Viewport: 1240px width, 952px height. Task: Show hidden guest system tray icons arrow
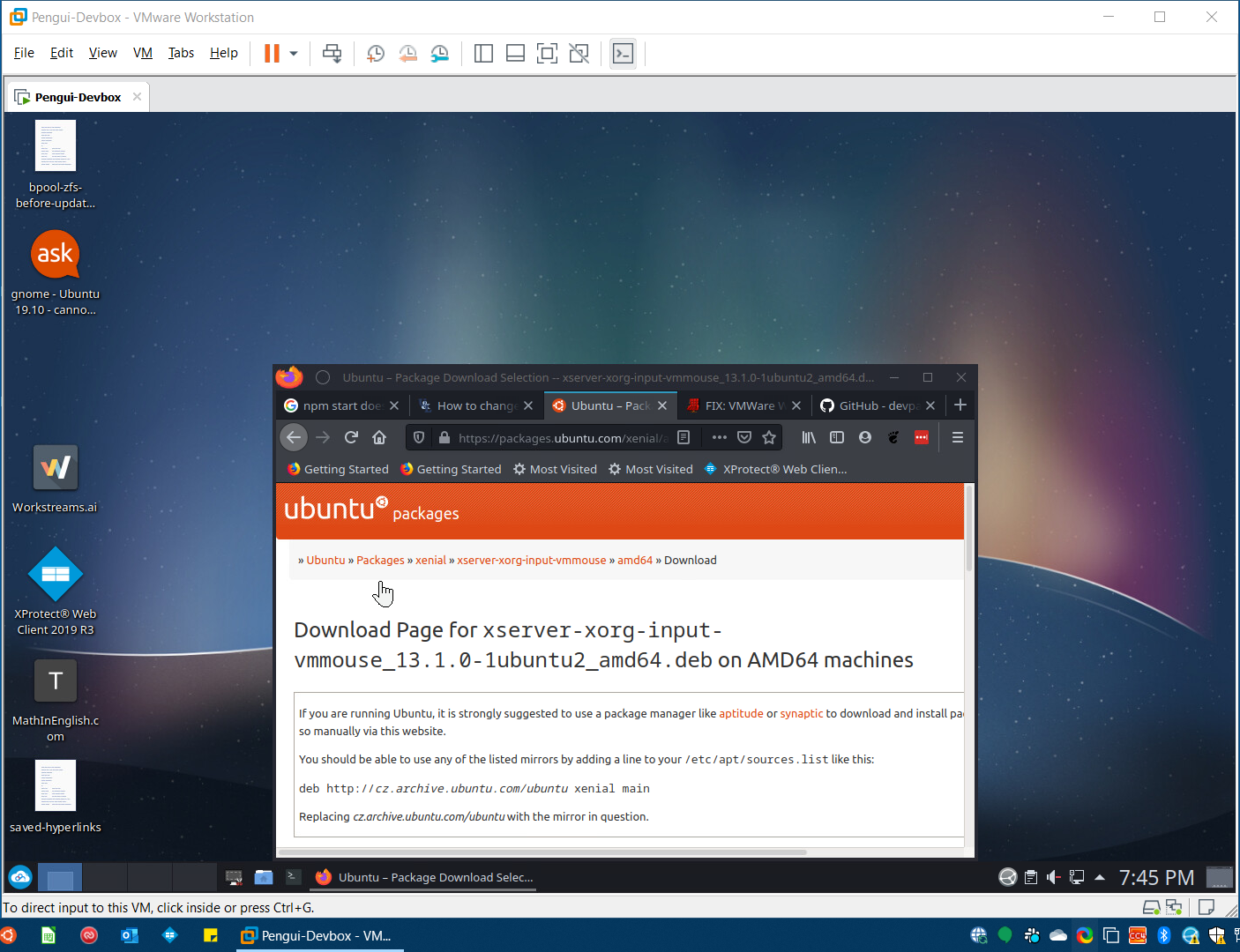[x=1100, y=877]
